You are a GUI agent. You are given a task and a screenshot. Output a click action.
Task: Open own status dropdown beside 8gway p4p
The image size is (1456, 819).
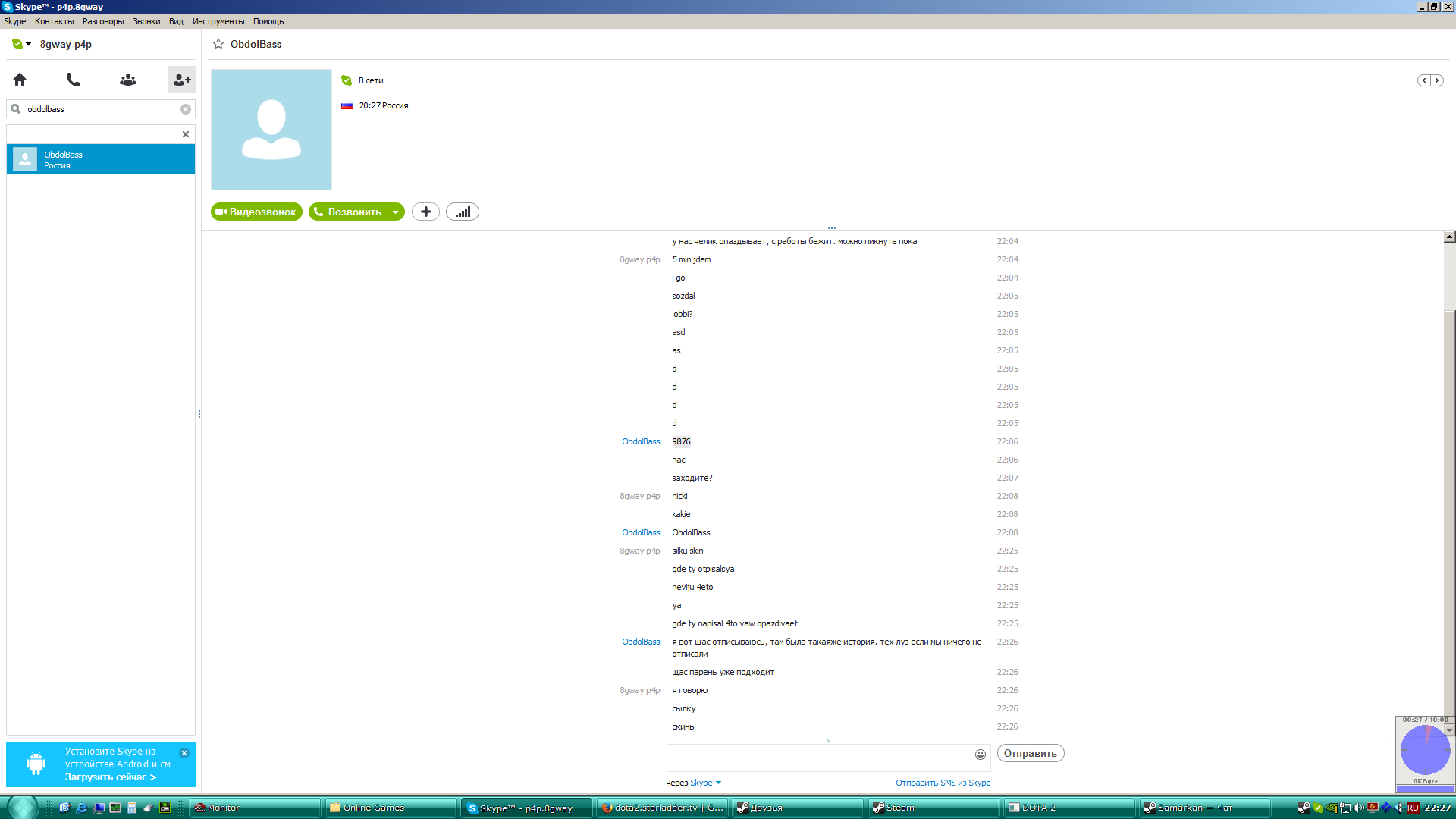pos(22,44)
